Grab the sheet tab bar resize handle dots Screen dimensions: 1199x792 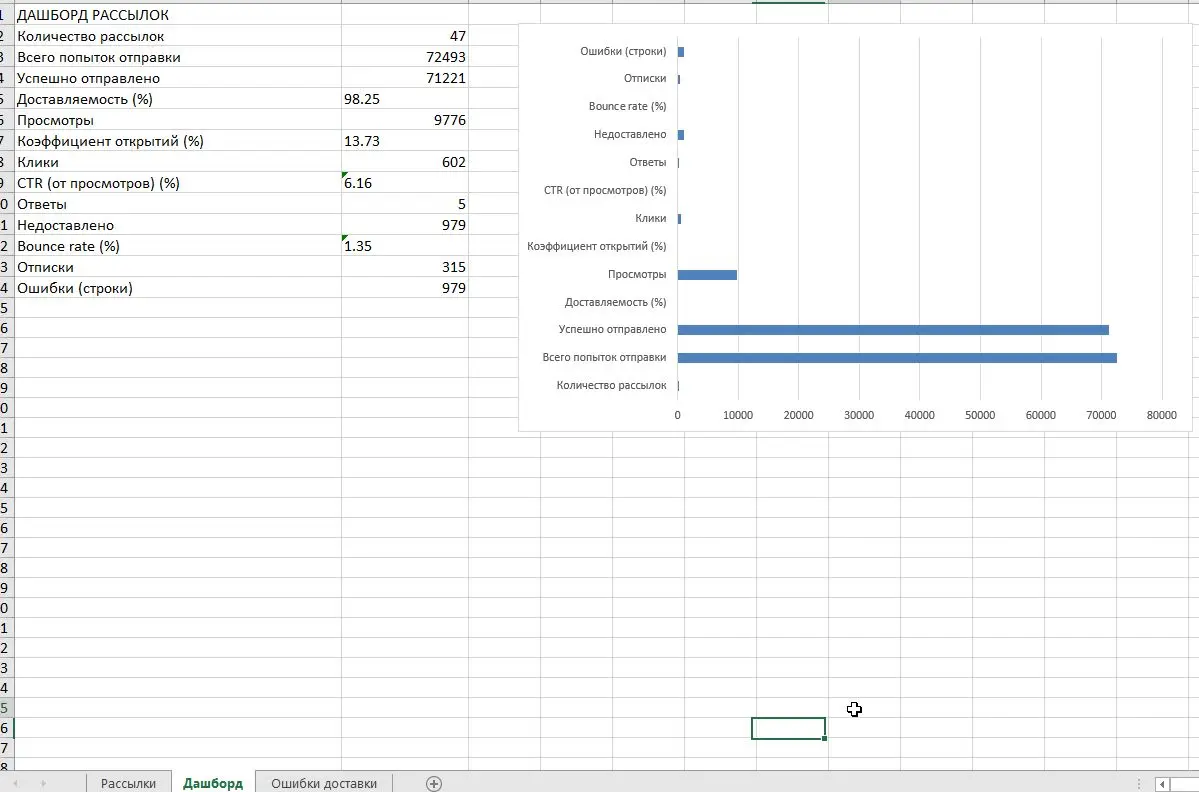click(x=1139, y=784)
